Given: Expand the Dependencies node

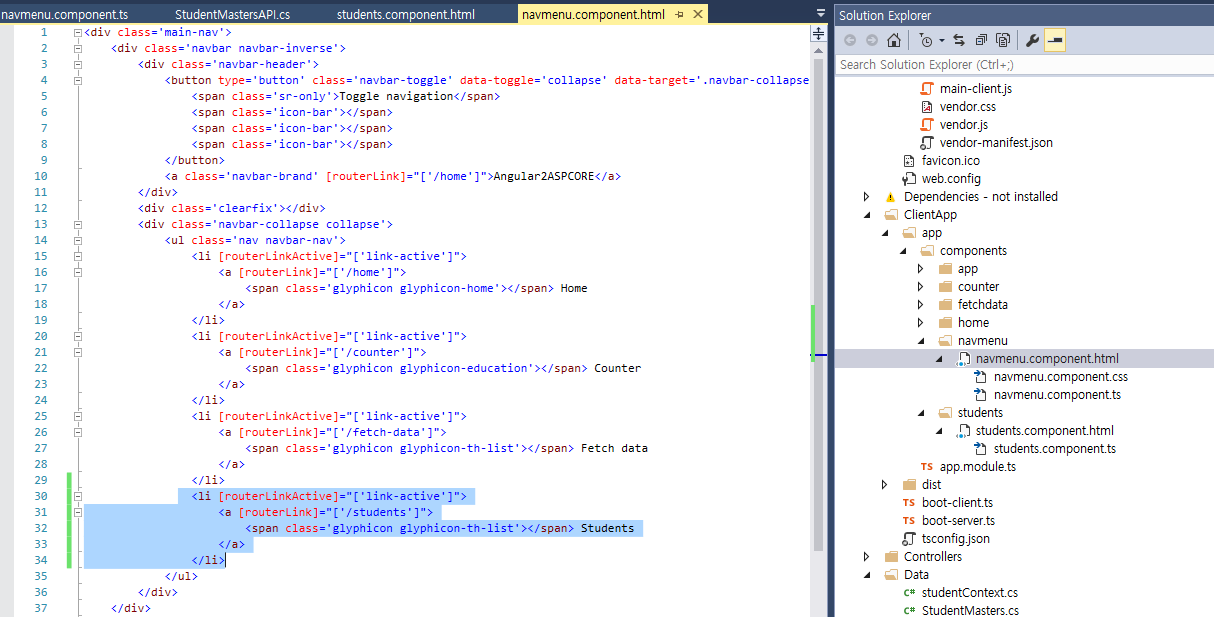Looking at the screenshot, I should point(866,197).
